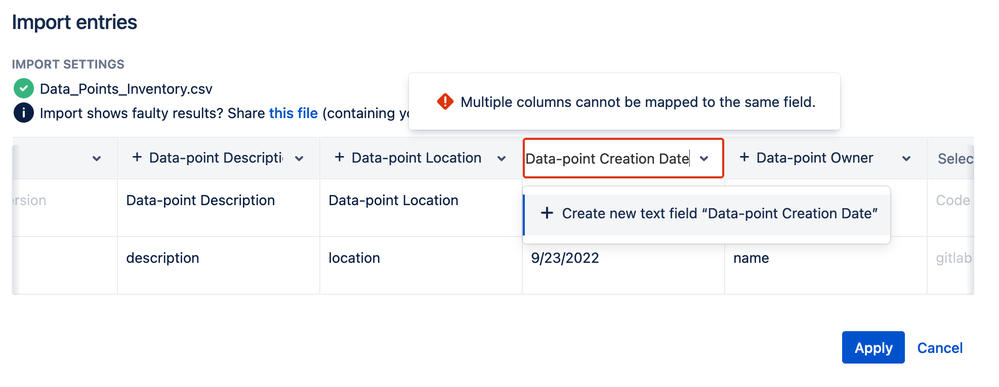Click the Apply button
Image resolution: width=999 pixels, height=387 pixels.
pyautogui.click(x=873, y=347)
